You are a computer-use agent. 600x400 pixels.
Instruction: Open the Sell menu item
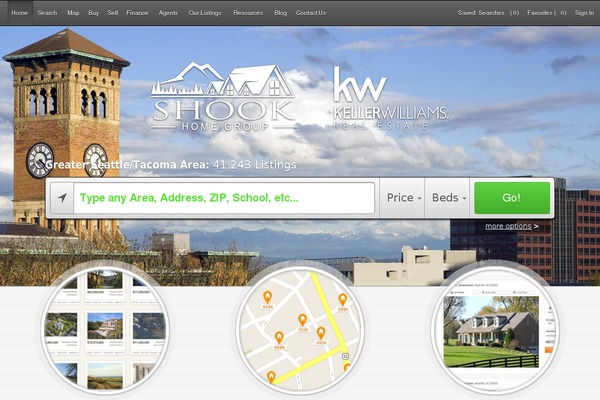[x=112, y=13]
